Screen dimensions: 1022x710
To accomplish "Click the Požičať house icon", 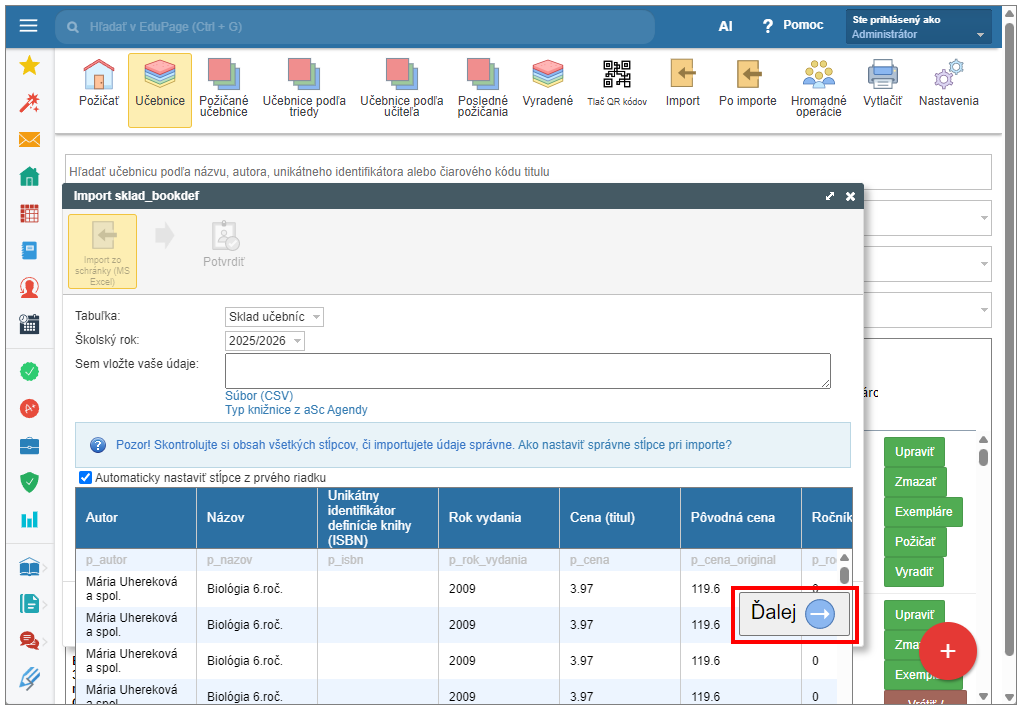I will tap(98, 76).
